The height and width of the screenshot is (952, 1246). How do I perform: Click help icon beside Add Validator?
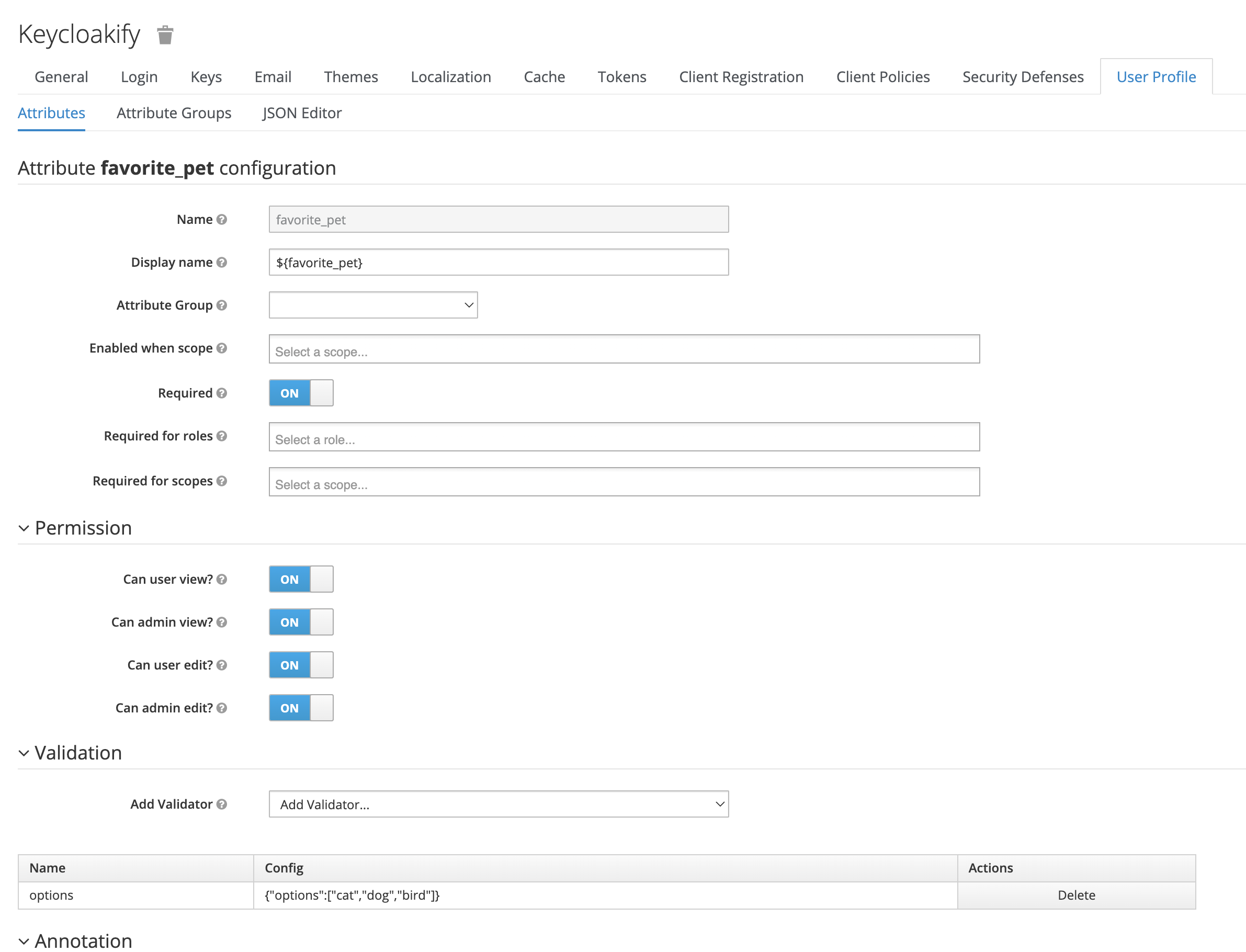[222, 804]
